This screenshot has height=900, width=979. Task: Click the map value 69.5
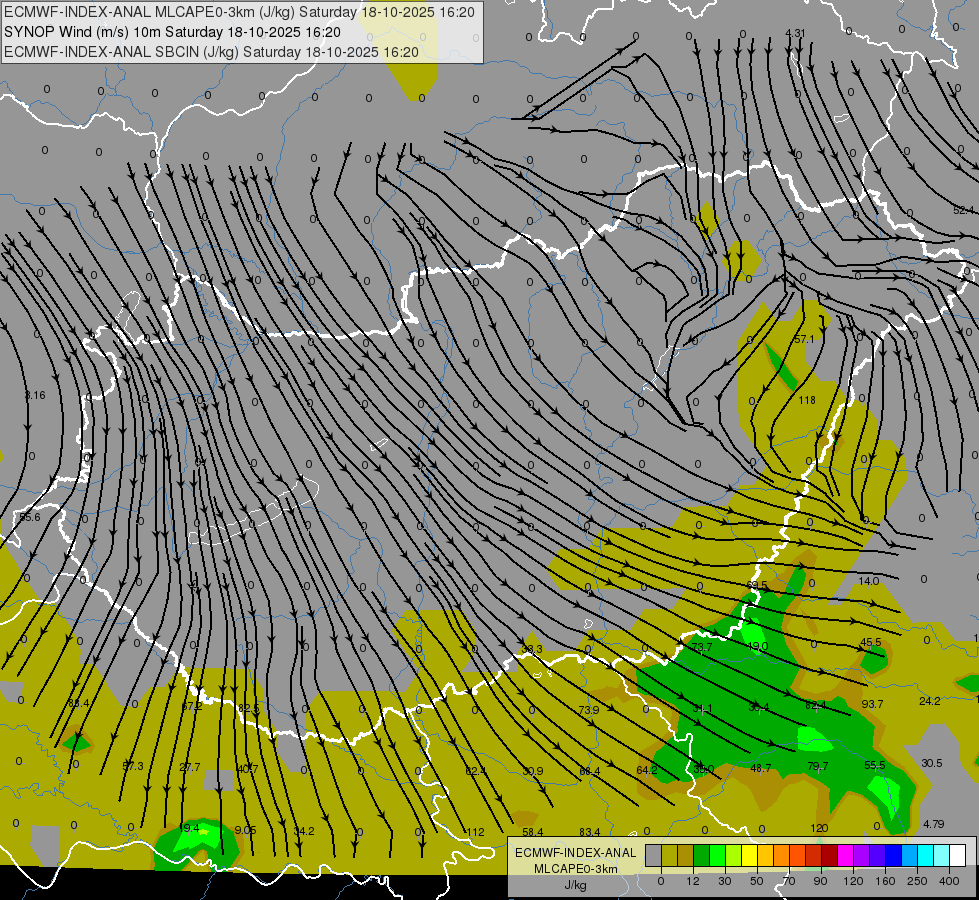757,585
